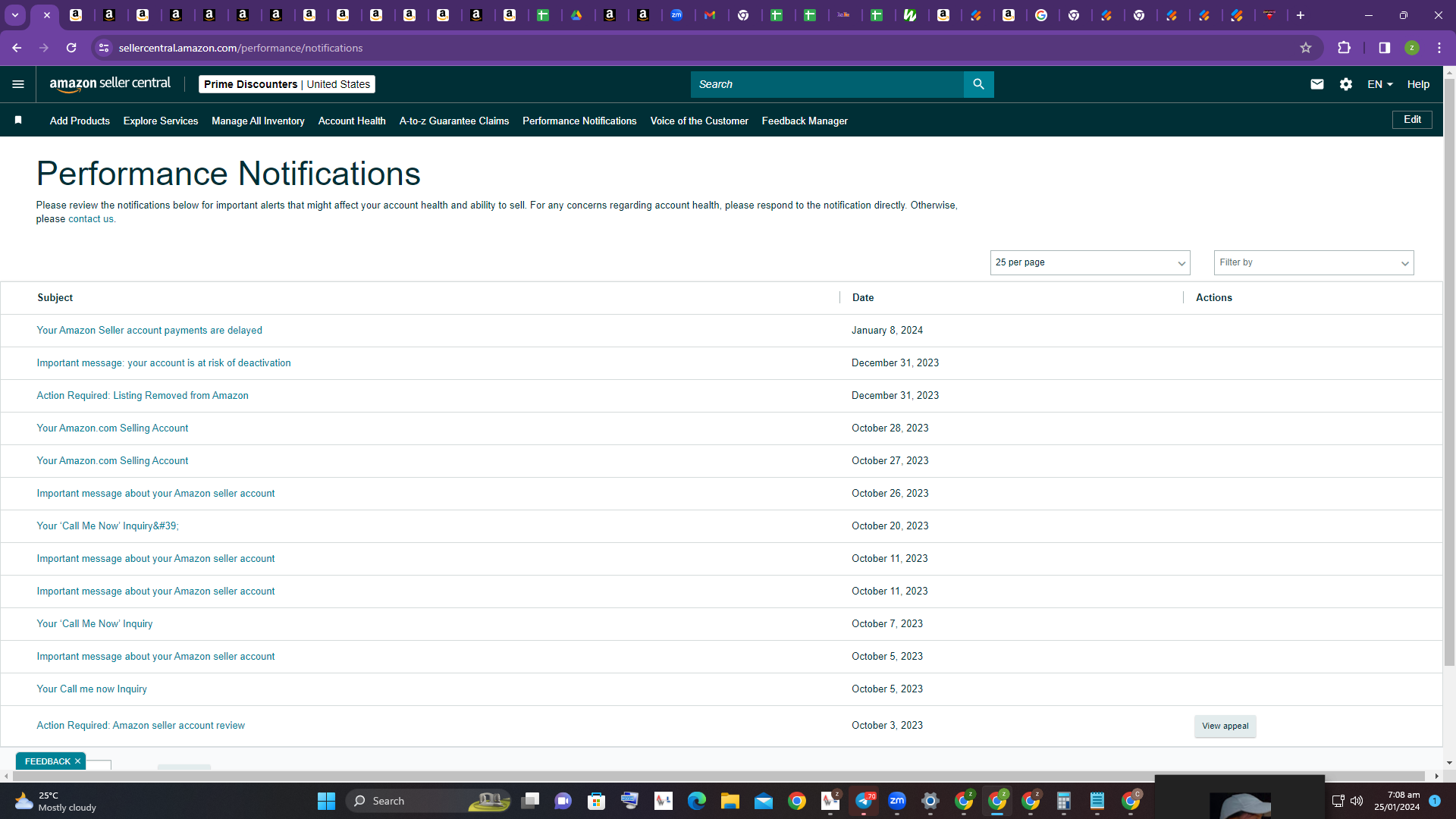The image size is (1456, 819).
Task: Open Account Health in the nav bar
Action: (352, 121)
